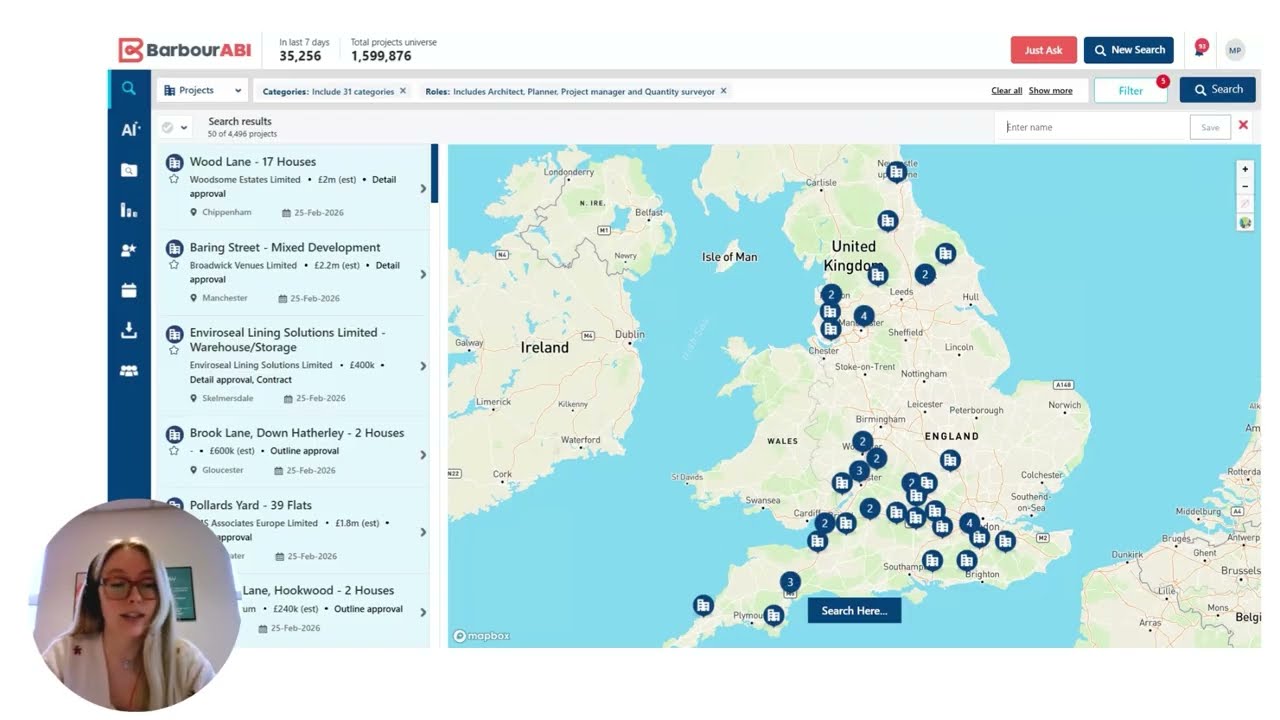Open notifications bell with 93 badge
Image resolution: width=1280 pixels, height=720 pixels.
(1199, 49)
